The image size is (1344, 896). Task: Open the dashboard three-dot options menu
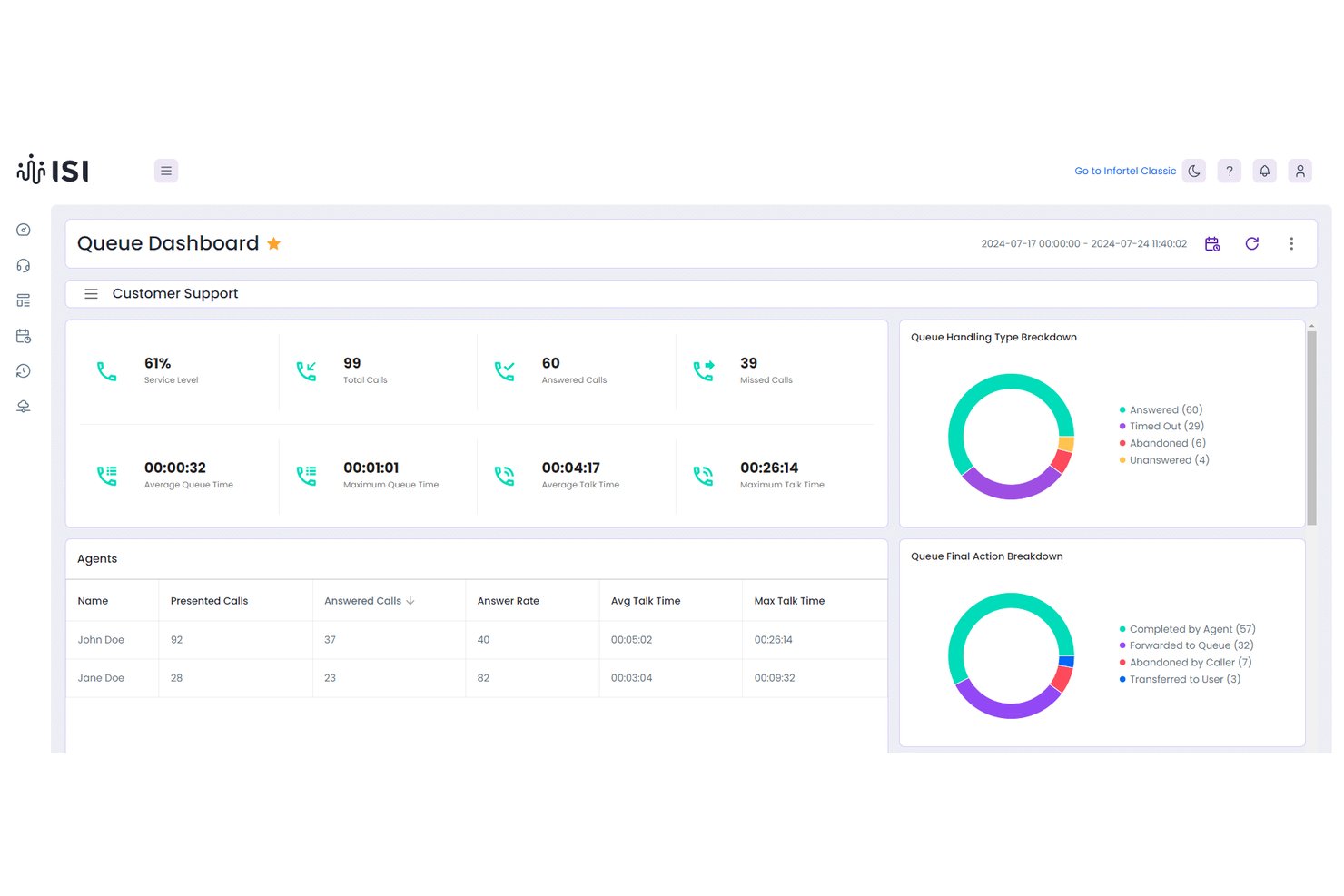point(1291,243)
